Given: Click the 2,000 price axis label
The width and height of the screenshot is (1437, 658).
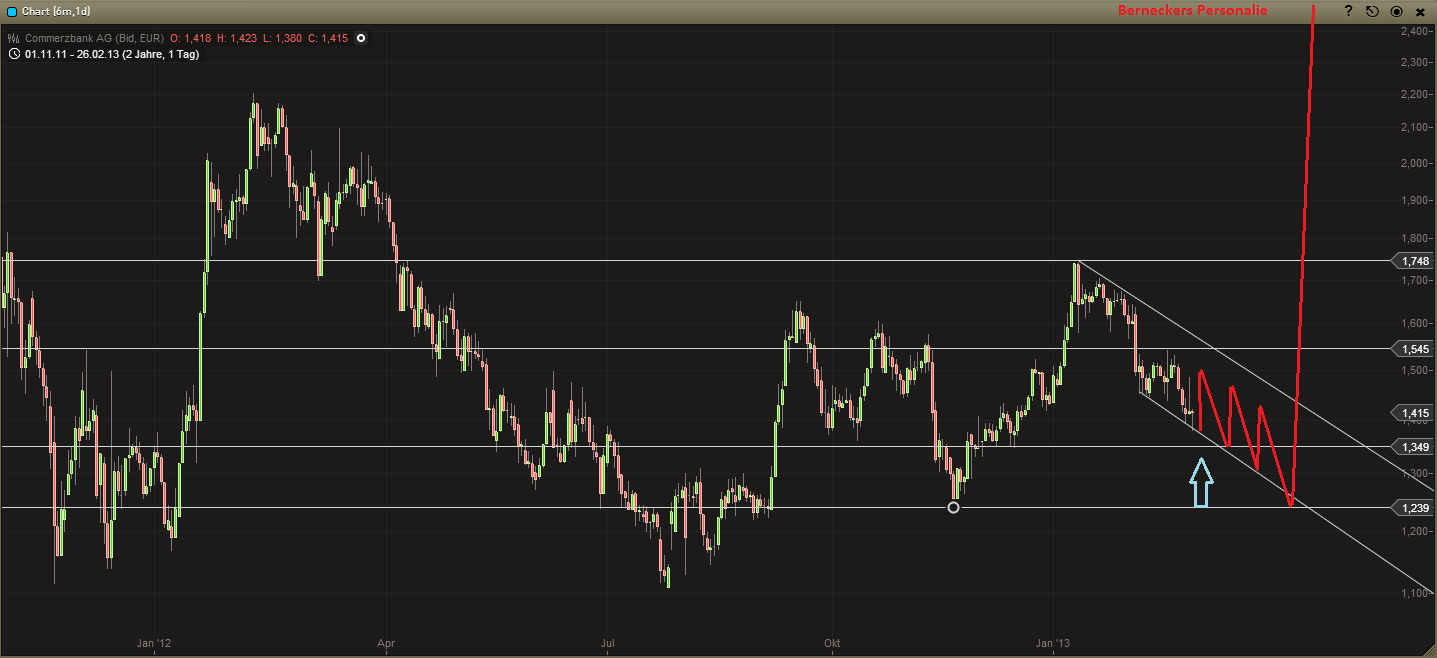Looking at the screenshot, I should tap(1414, 162).
